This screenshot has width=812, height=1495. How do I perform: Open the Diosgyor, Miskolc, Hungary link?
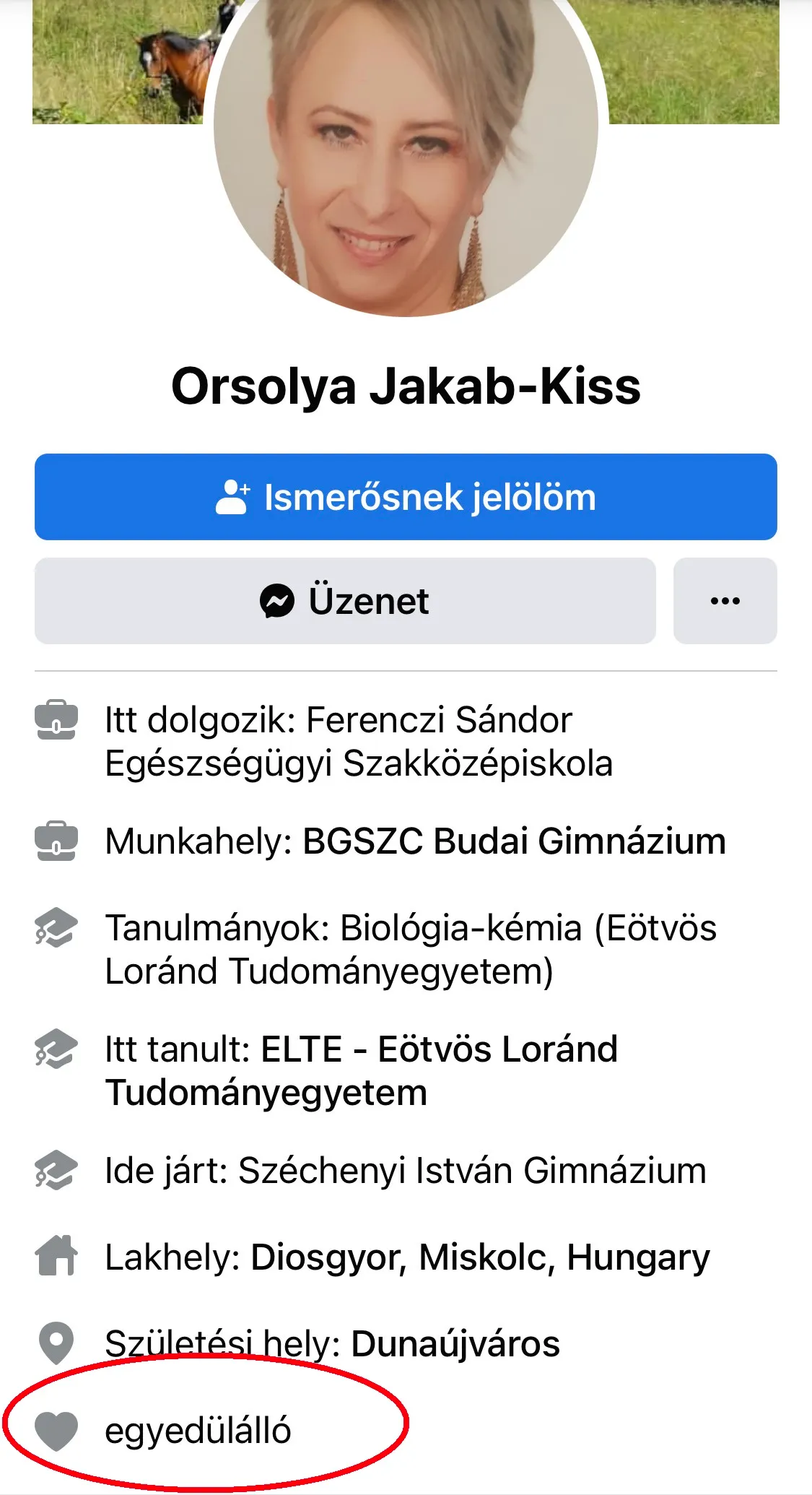480,1257
